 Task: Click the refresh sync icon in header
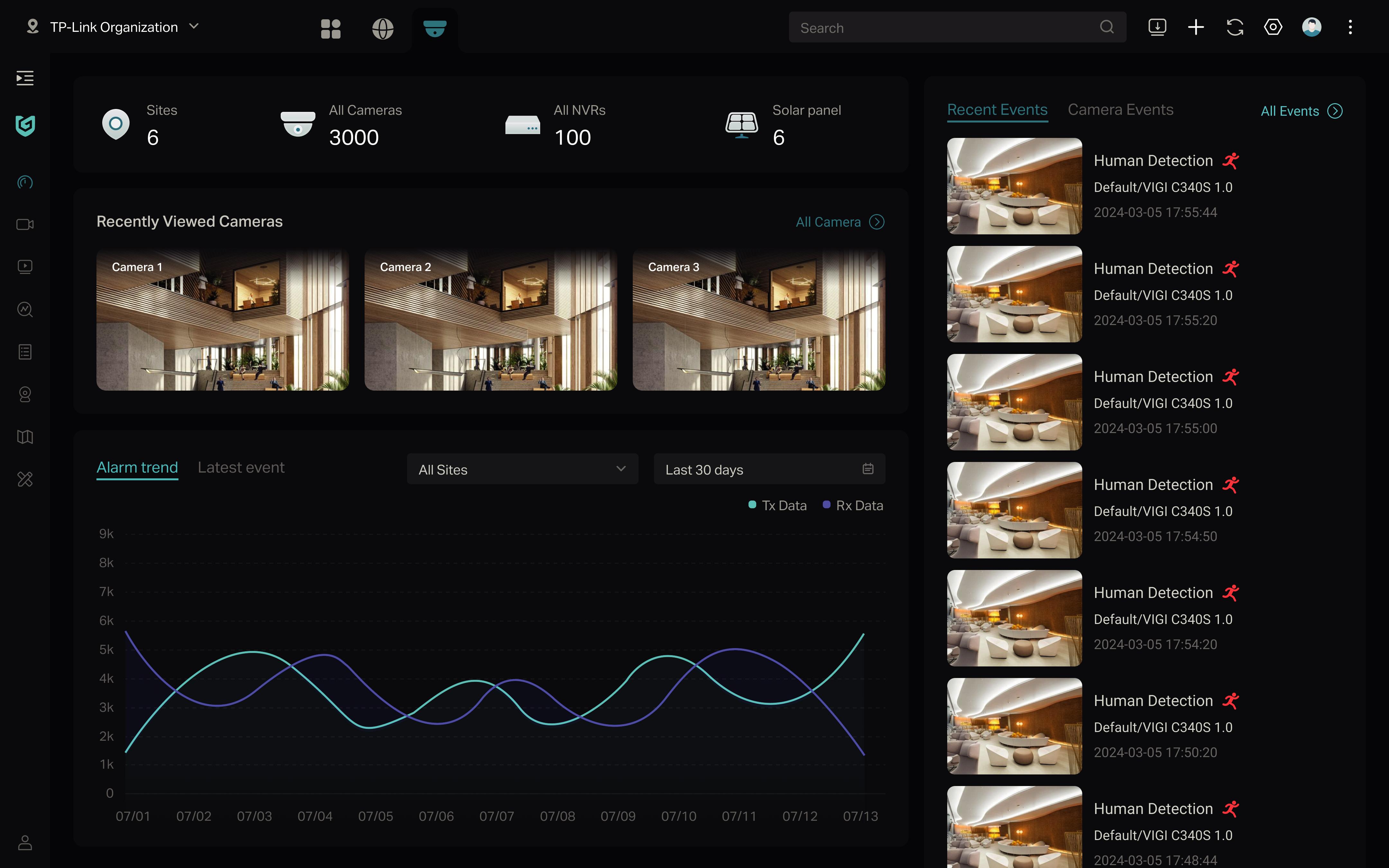click(1235, 27)
